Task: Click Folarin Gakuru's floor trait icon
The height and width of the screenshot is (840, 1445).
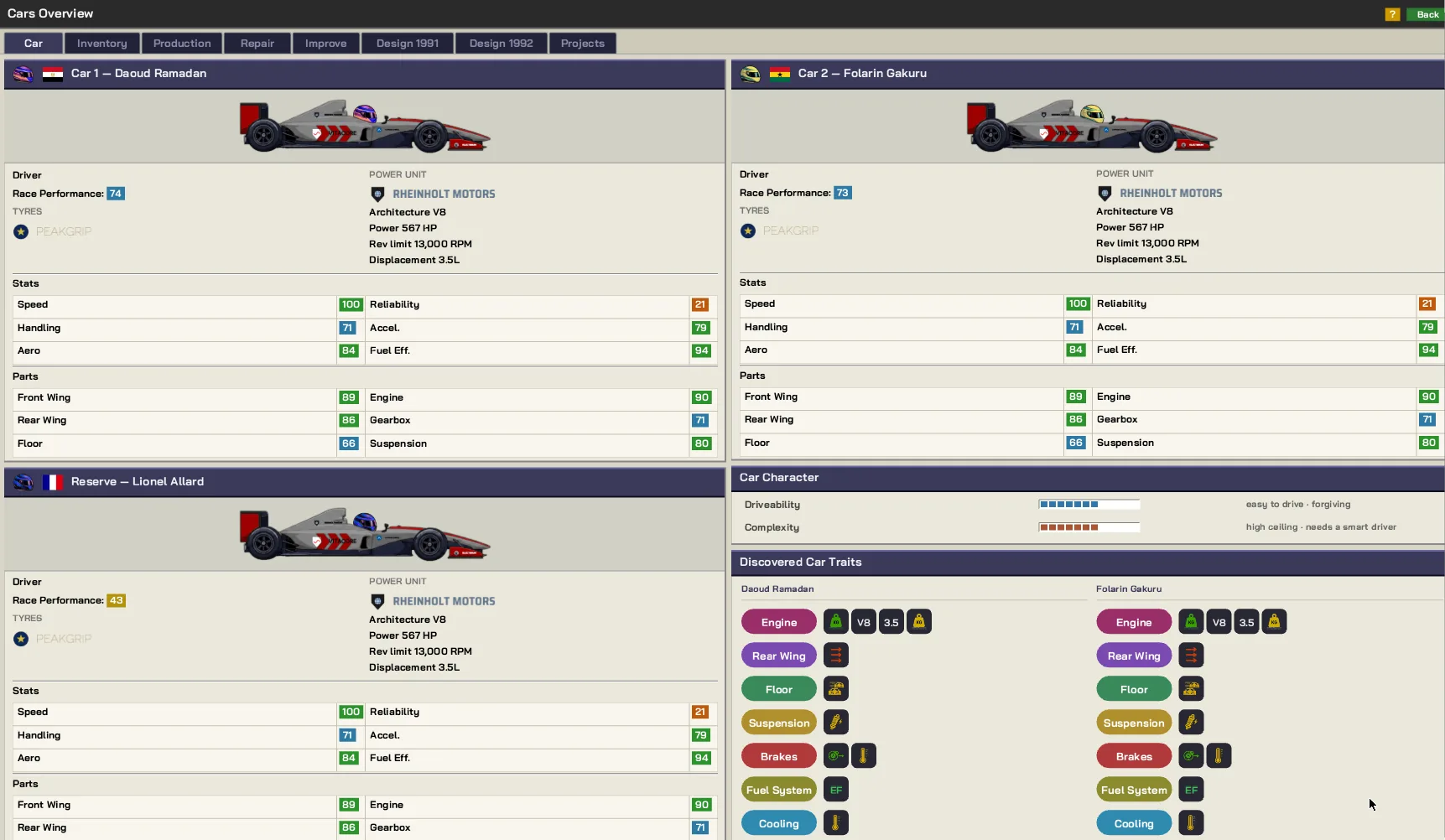Action: (1192, 689)
